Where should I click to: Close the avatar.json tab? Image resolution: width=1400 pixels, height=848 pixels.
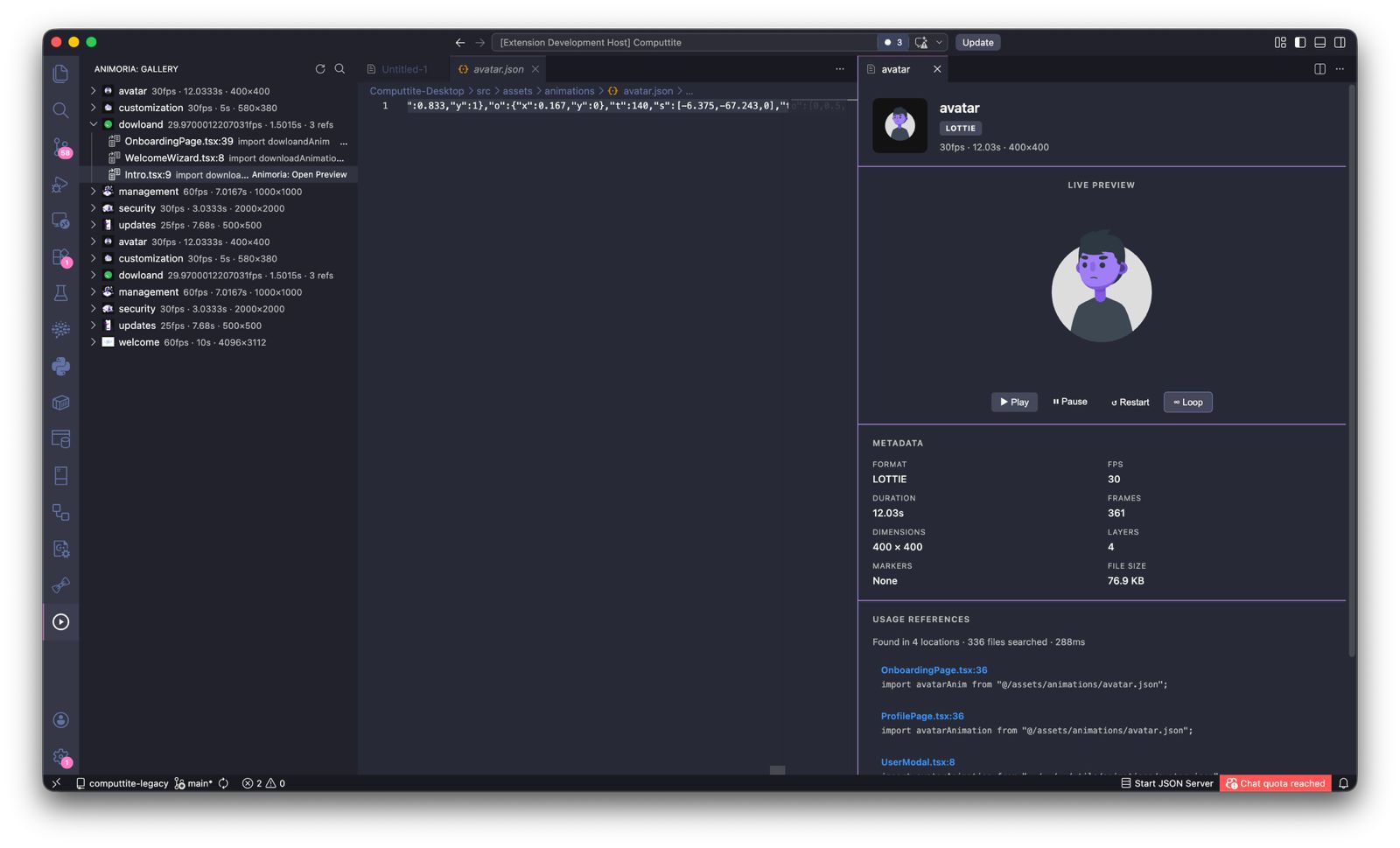tap(535, 69)
